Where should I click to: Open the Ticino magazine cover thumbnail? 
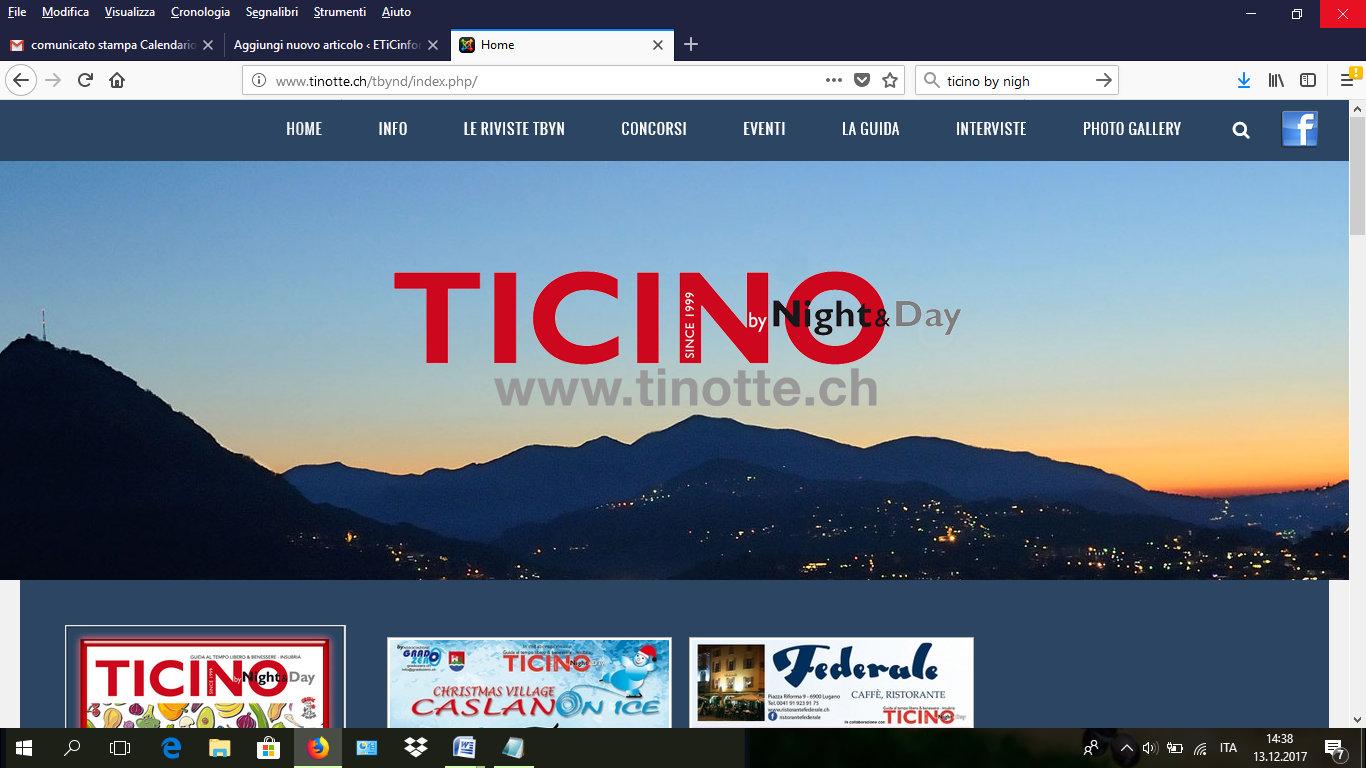[205, 677]
